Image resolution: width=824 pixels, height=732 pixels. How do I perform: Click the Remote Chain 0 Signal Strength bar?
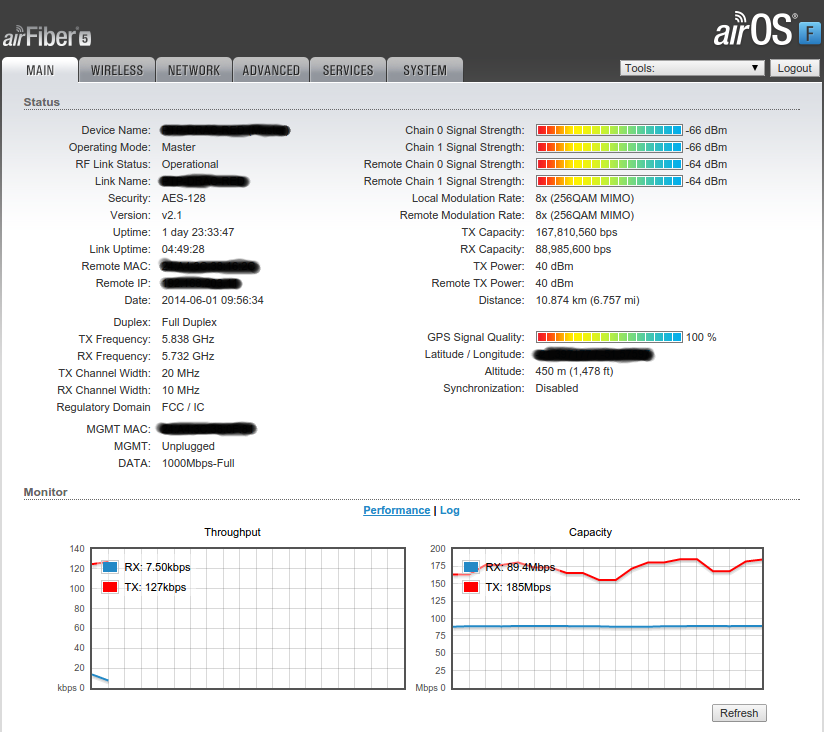point(609,164)
